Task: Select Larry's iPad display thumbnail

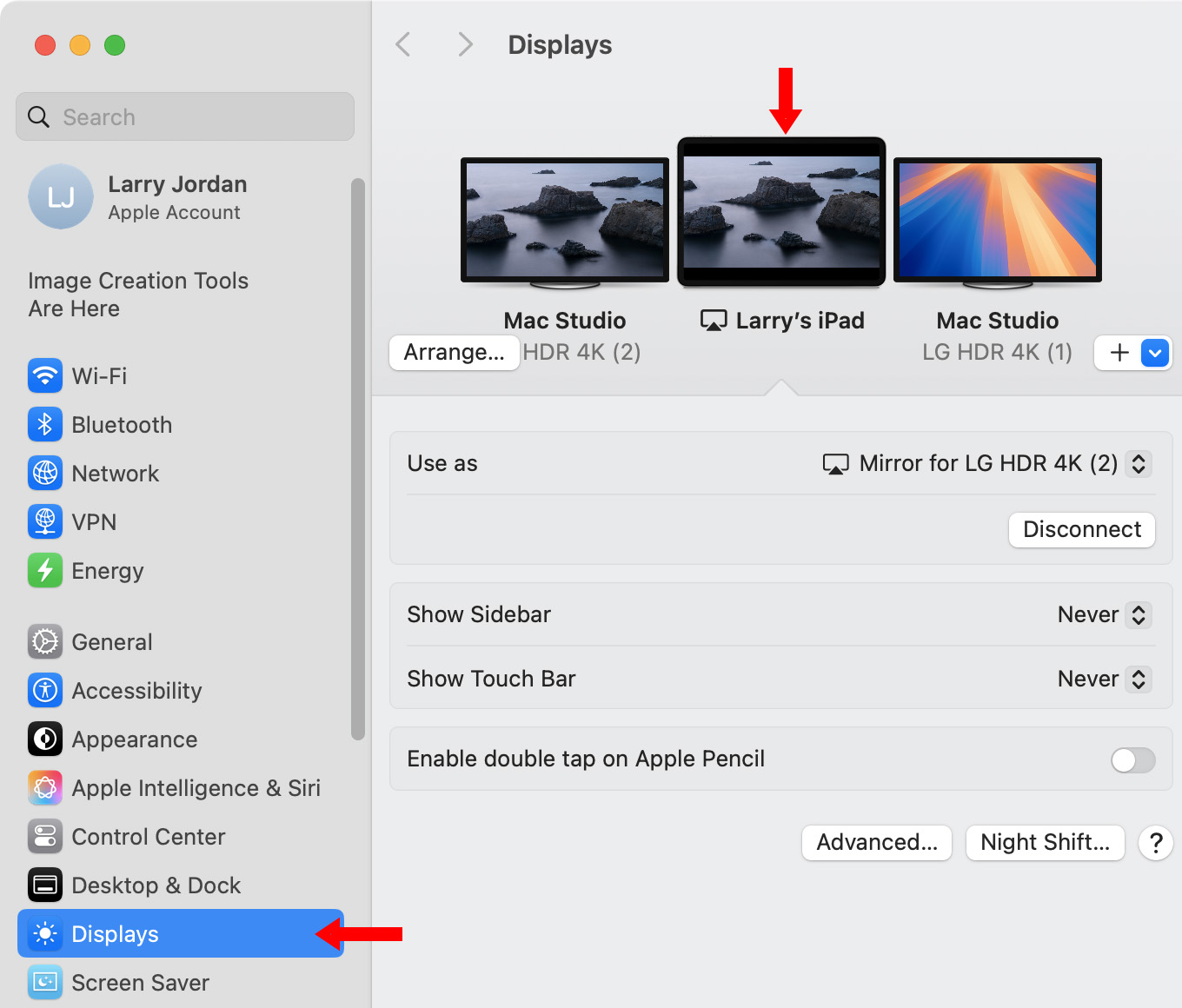Action: pyautogui.click(x=781, y=212)
